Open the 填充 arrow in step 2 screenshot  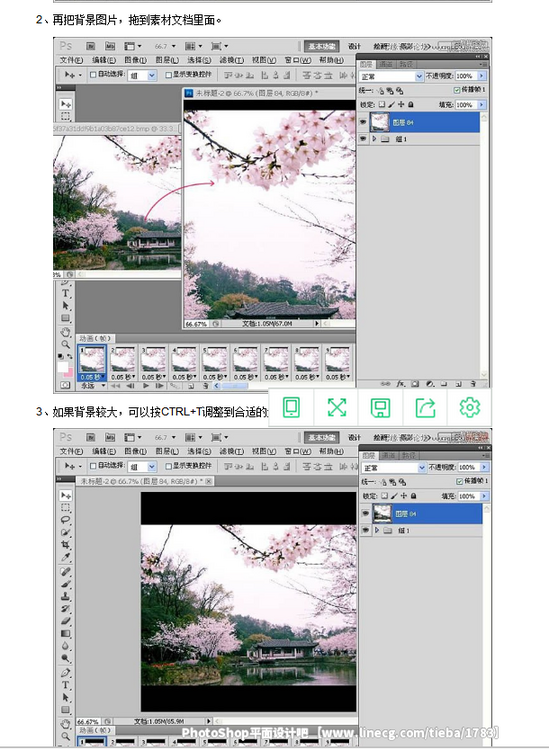tap(482, 104)
